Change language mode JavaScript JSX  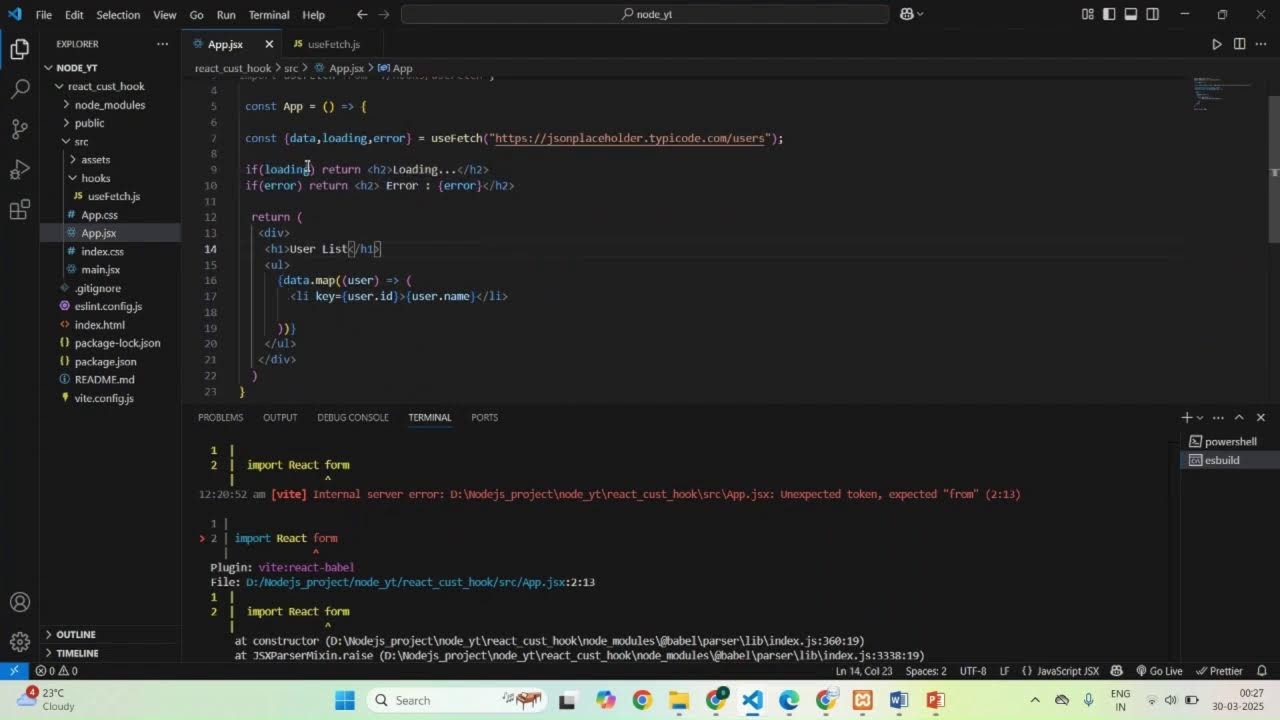click(x=1067, y=671)
